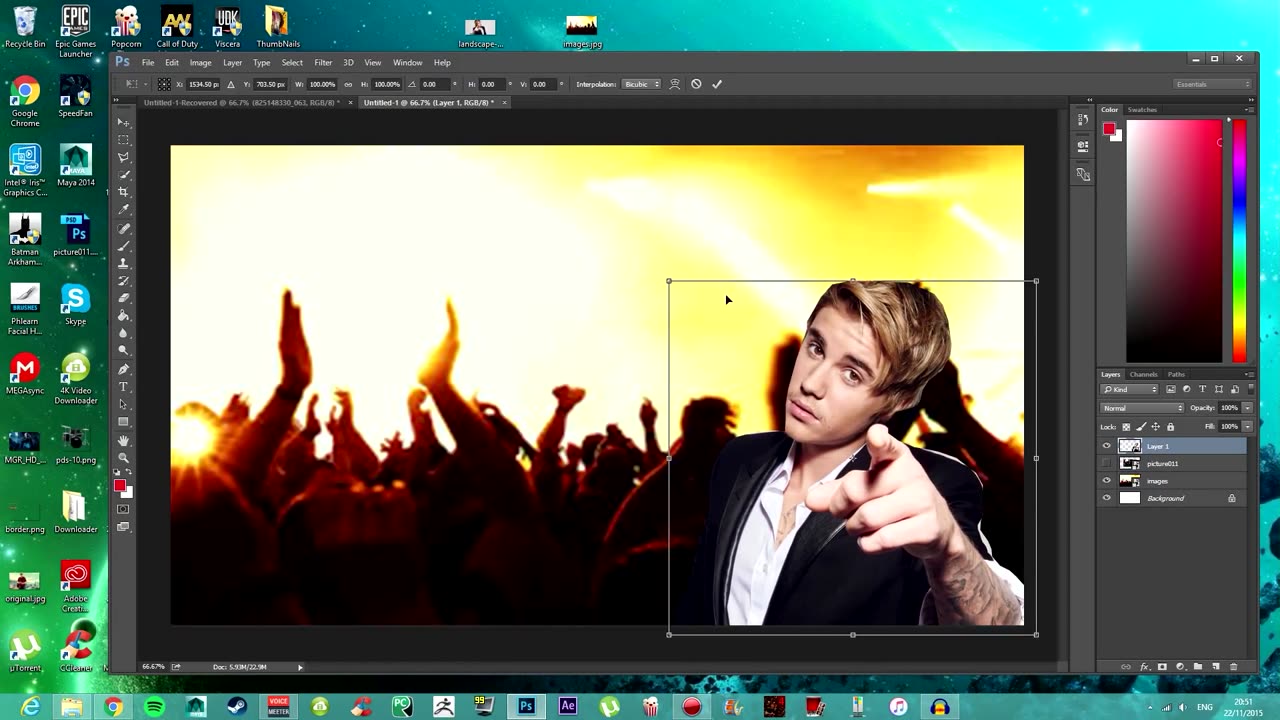Select the Eraser tool
The image size is (1280, 720).
[x=124, y=298]
